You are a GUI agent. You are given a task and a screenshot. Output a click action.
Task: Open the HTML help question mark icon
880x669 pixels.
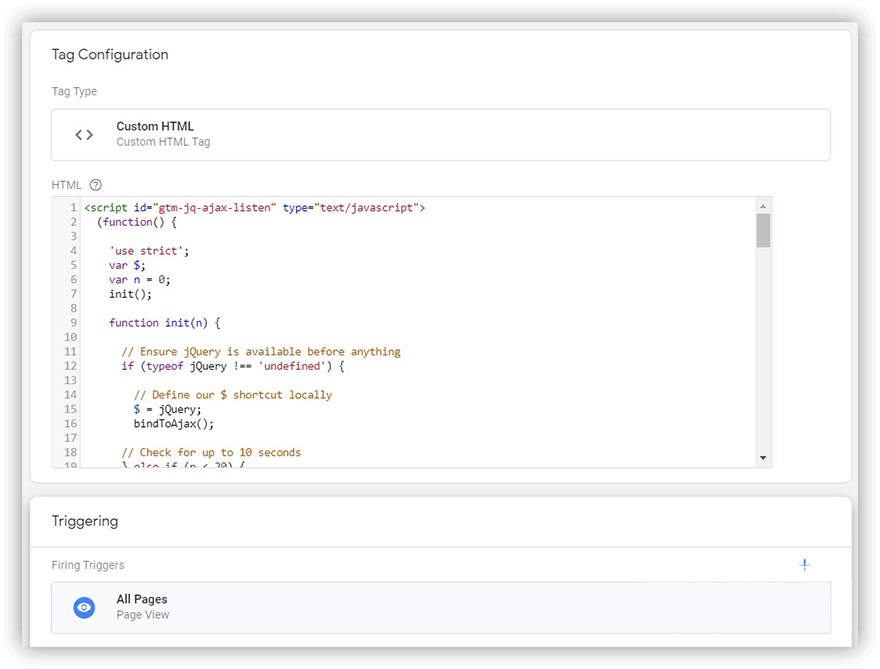96,185
